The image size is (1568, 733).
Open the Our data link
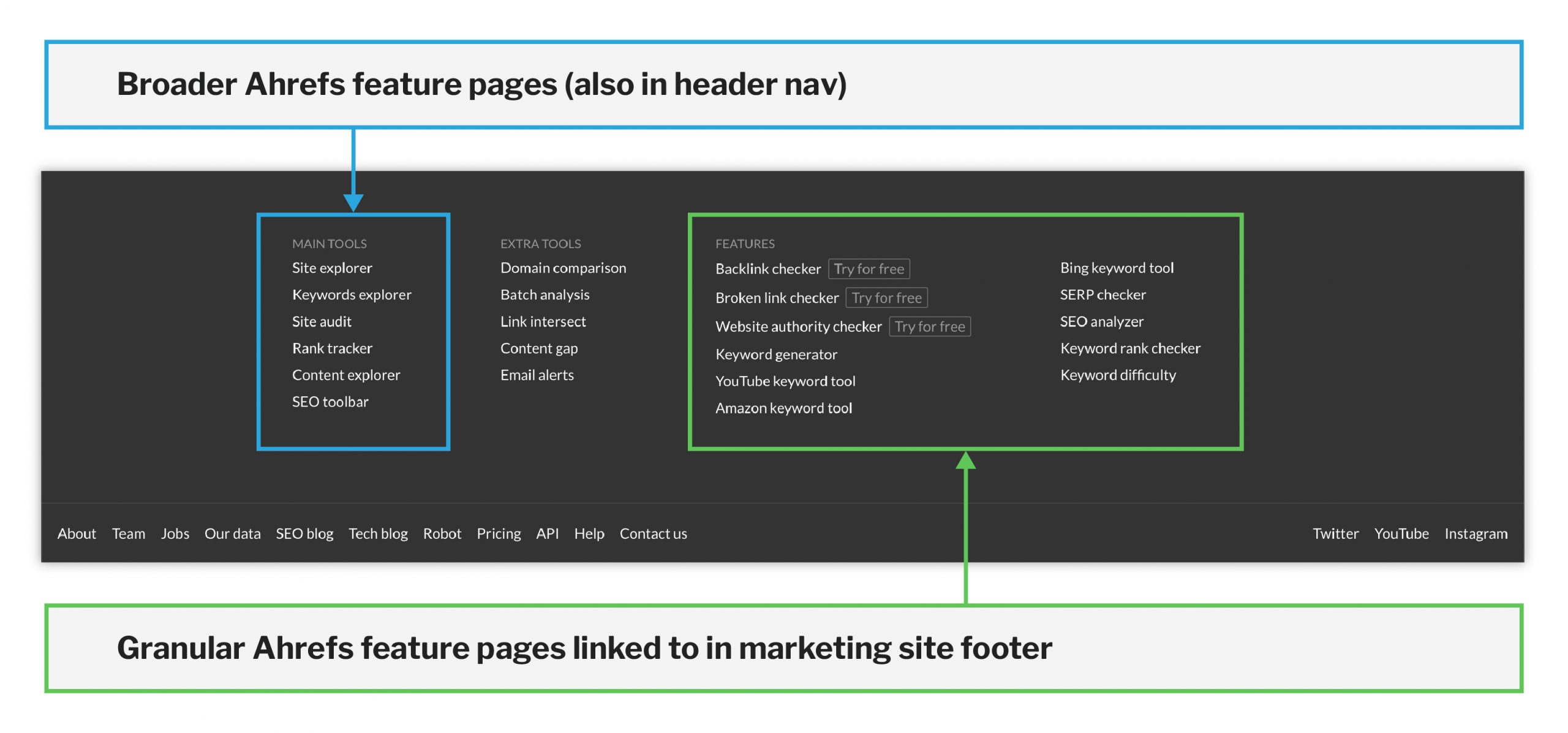(x=233, y=534)
